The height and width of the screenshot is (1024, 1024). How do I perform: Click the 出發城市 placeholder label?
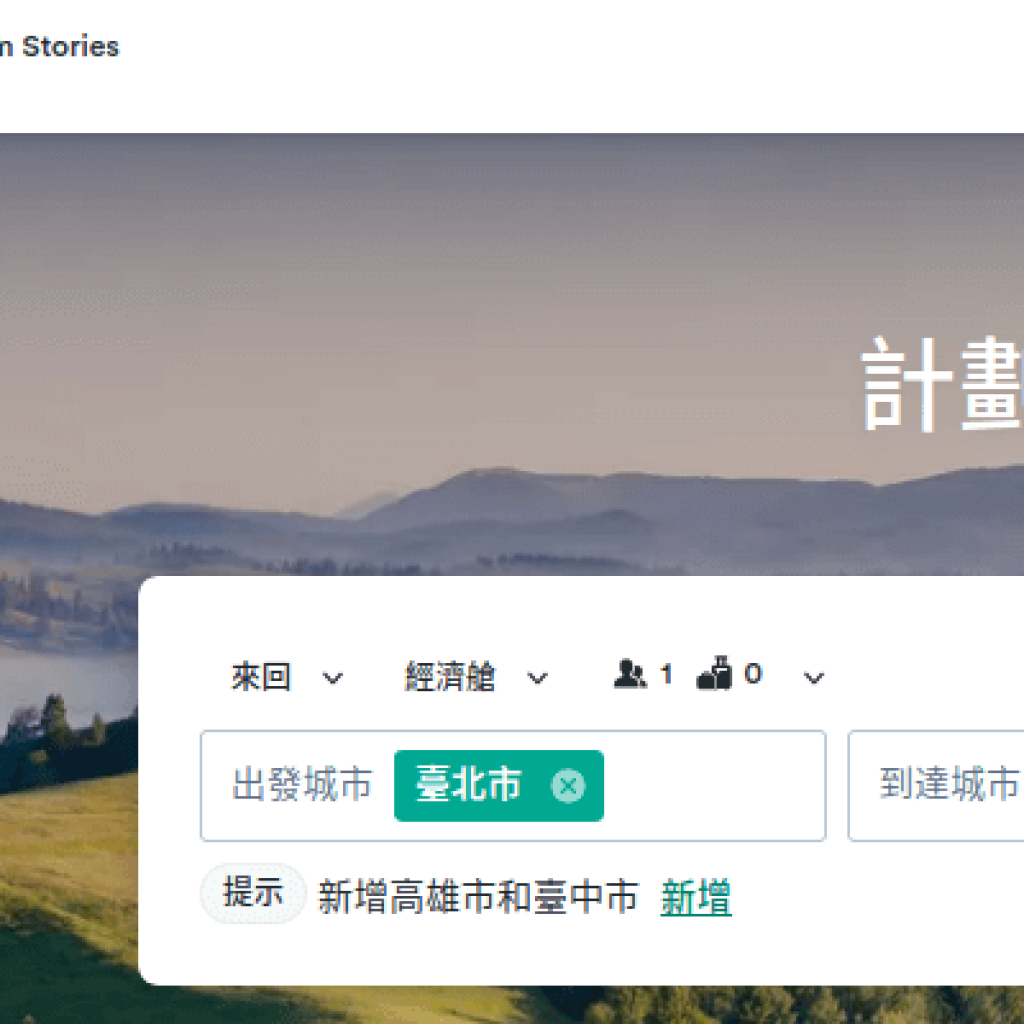coord(302,784)
